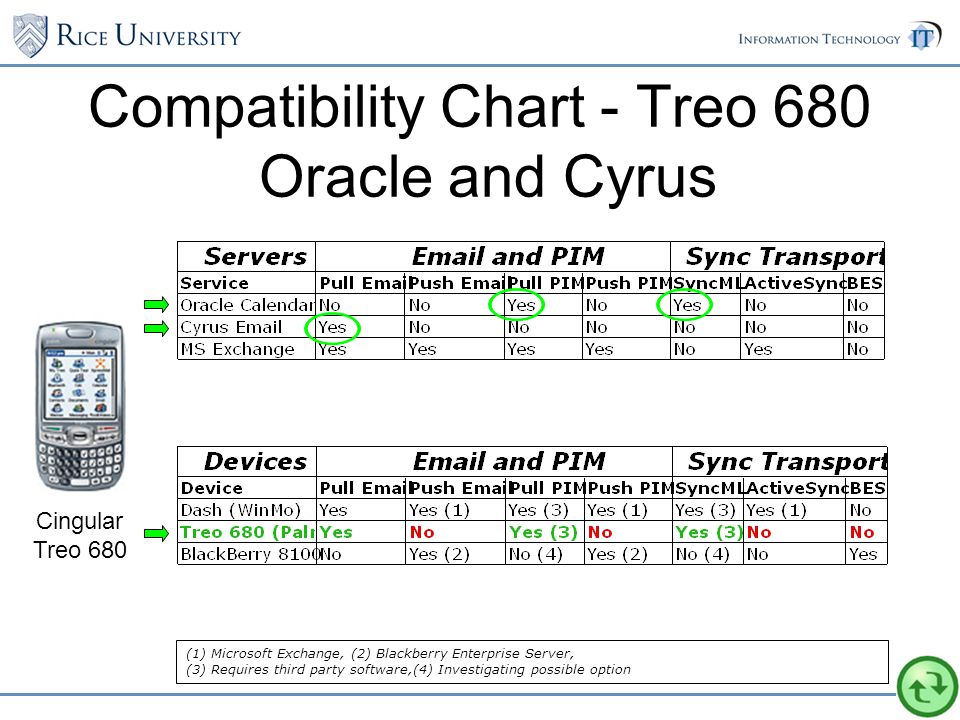960x720 pixels.
Task: Click "SyncML" header in Devices table
Action: 710,488
